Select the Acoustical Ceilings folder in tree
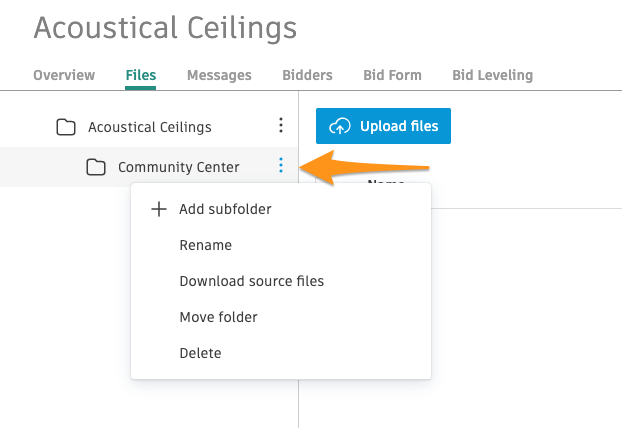622x428 pixels. (150, 127)
